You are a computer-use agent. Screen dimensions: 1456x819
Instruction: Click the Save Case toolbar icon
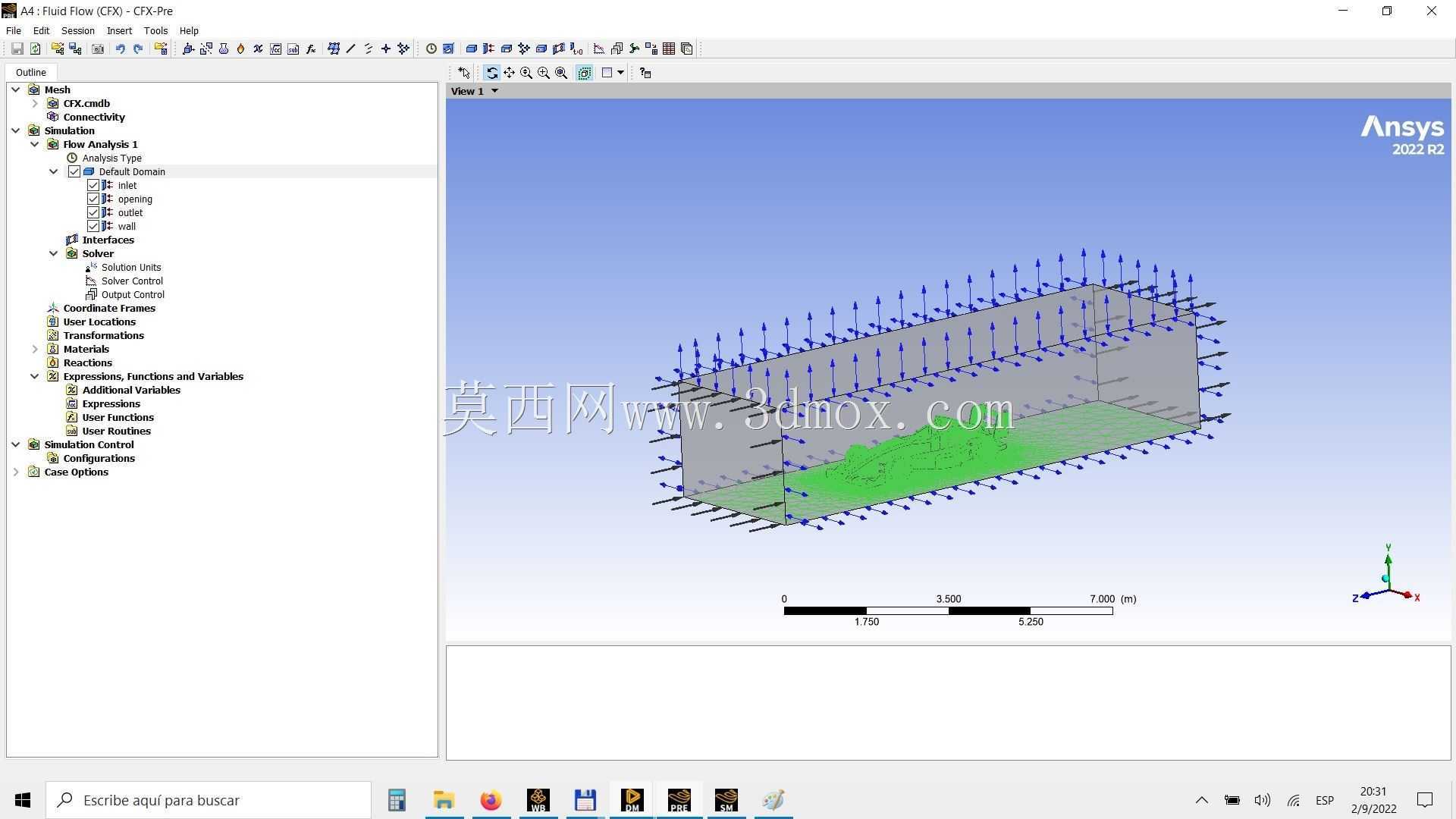(17, 49)
